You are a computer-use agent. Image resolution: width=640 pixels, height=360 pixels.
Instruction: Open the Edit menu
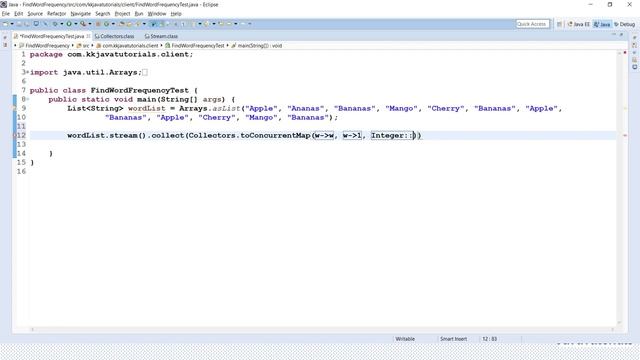click(19, 13)
